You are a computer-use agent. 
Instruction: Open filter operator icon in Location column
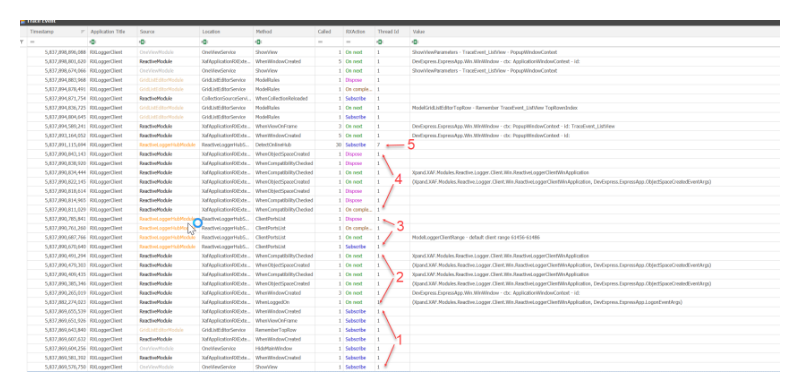click(205, 42)
